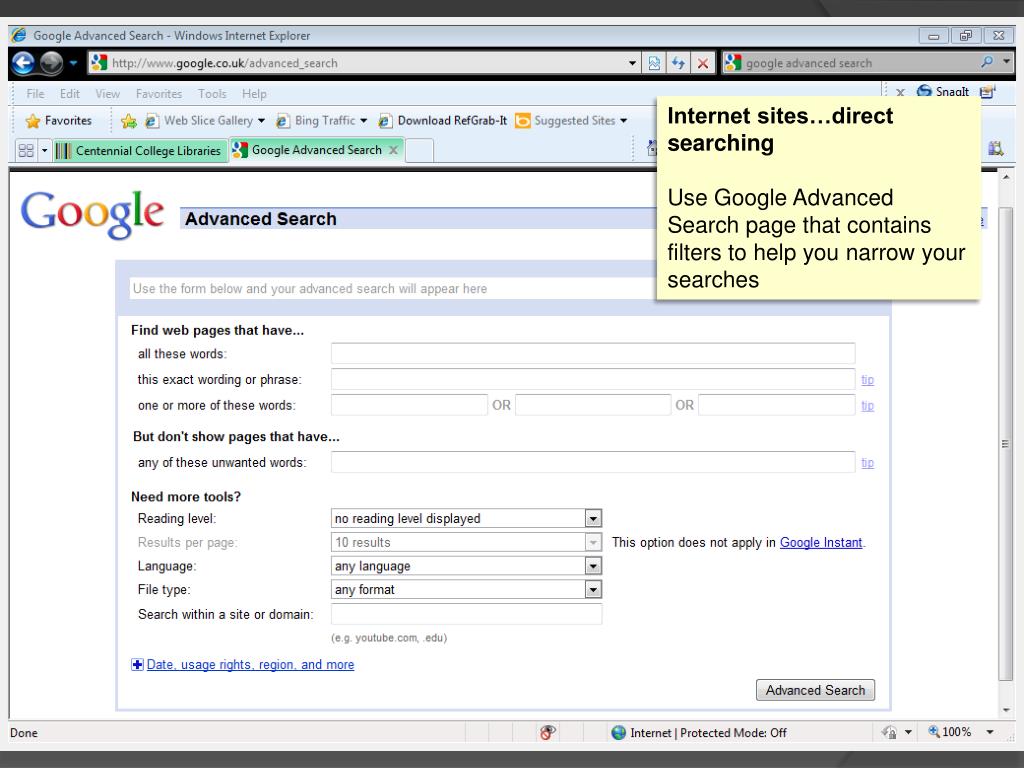
Task: Open the tip link for unwanted words
Action: [x=867, y=462]
